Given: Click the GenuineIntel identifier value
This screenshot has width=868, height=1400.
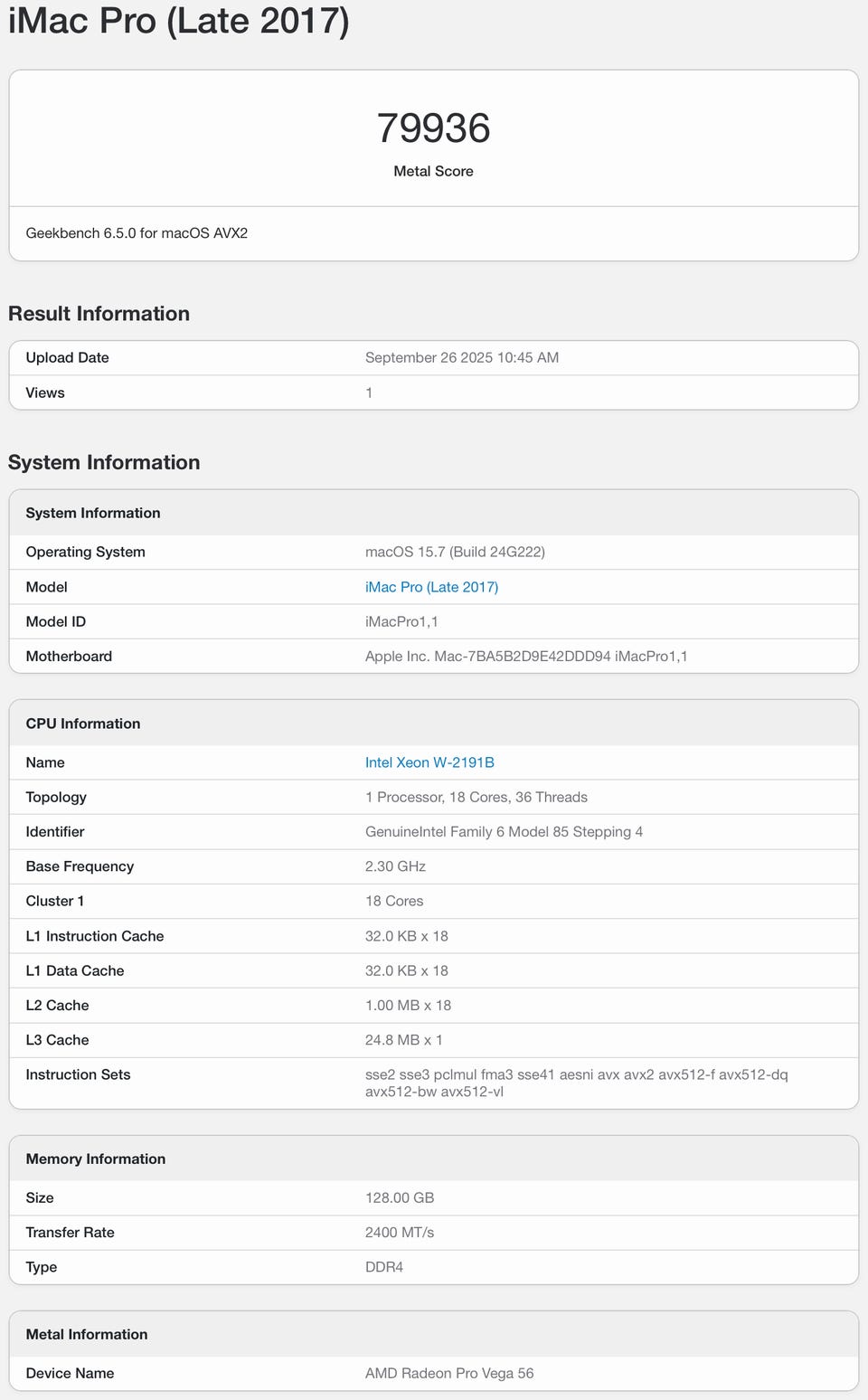Looking at the screenshot, I should tap(504, 832).
